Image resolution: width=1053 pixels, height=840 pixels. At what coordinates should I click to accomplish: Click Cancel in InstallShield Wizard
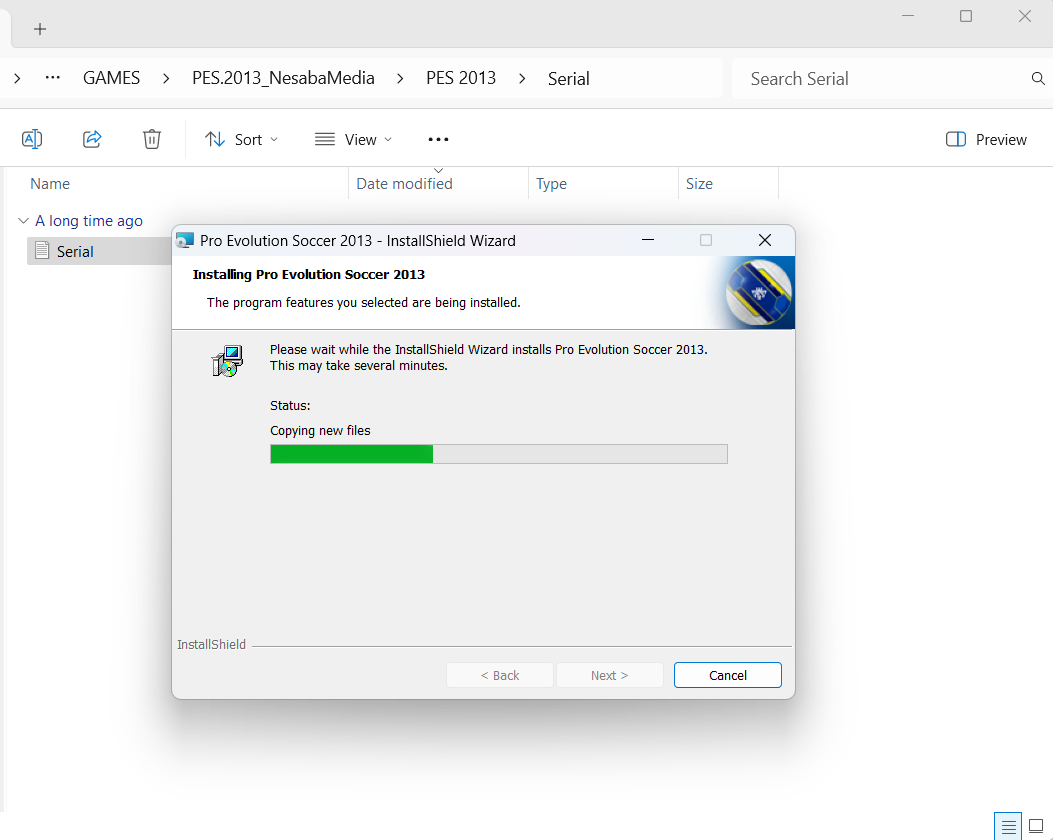[727, 675]
